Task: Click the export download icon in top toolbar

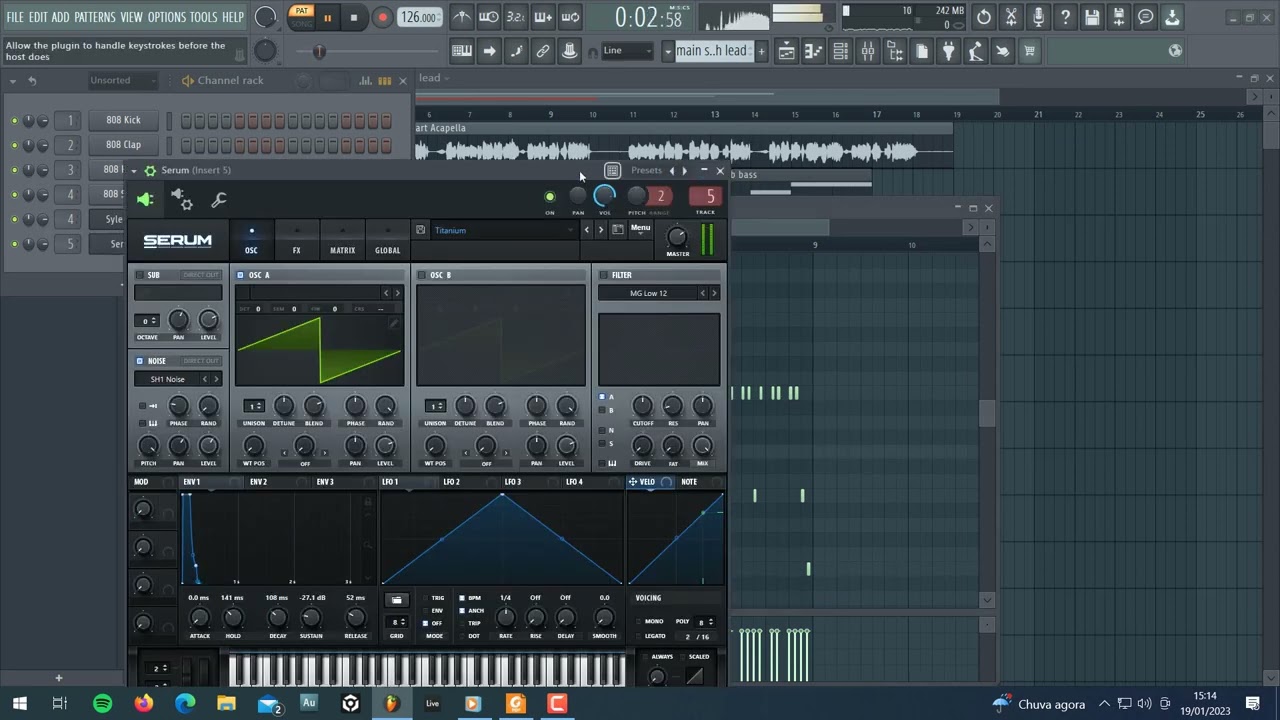Action: pos(1172,17)
